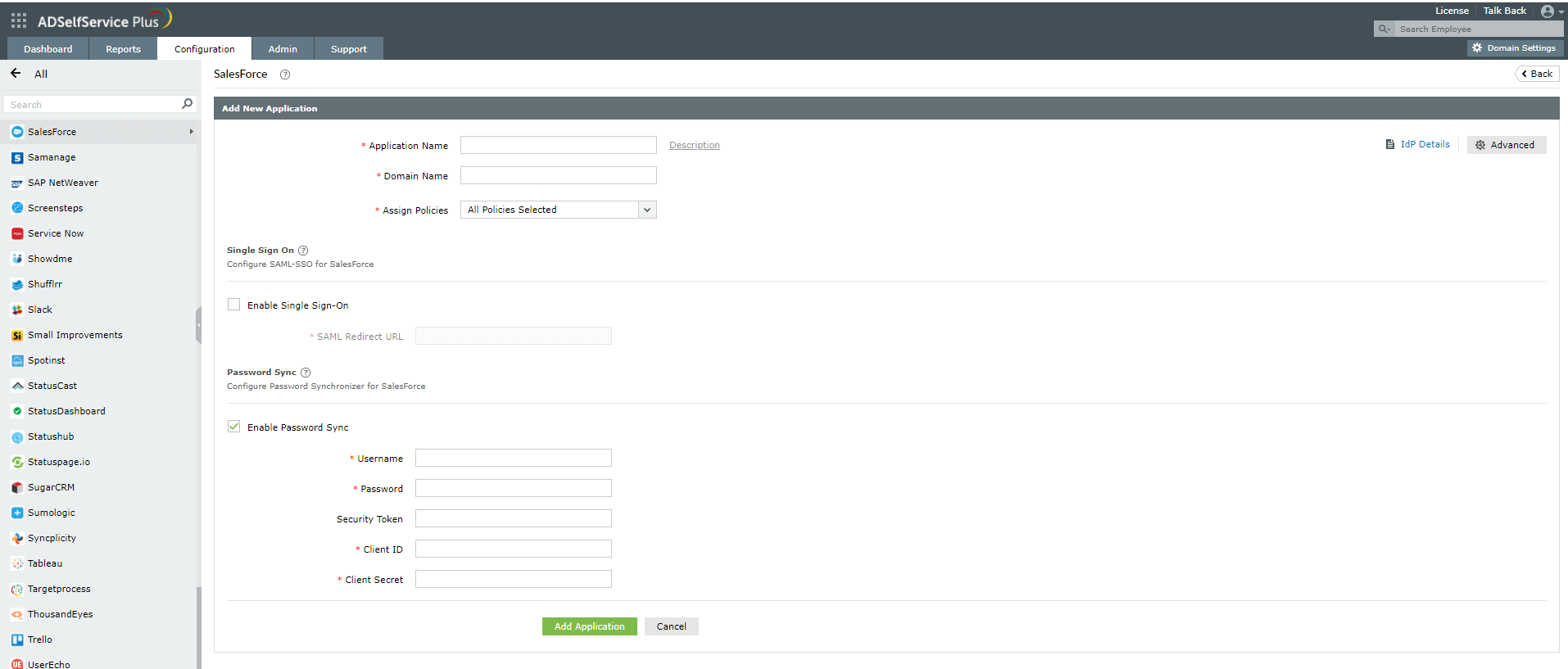Select the Configuration tab
This screenshot has height=669, width=1568.
click(205, 49)
